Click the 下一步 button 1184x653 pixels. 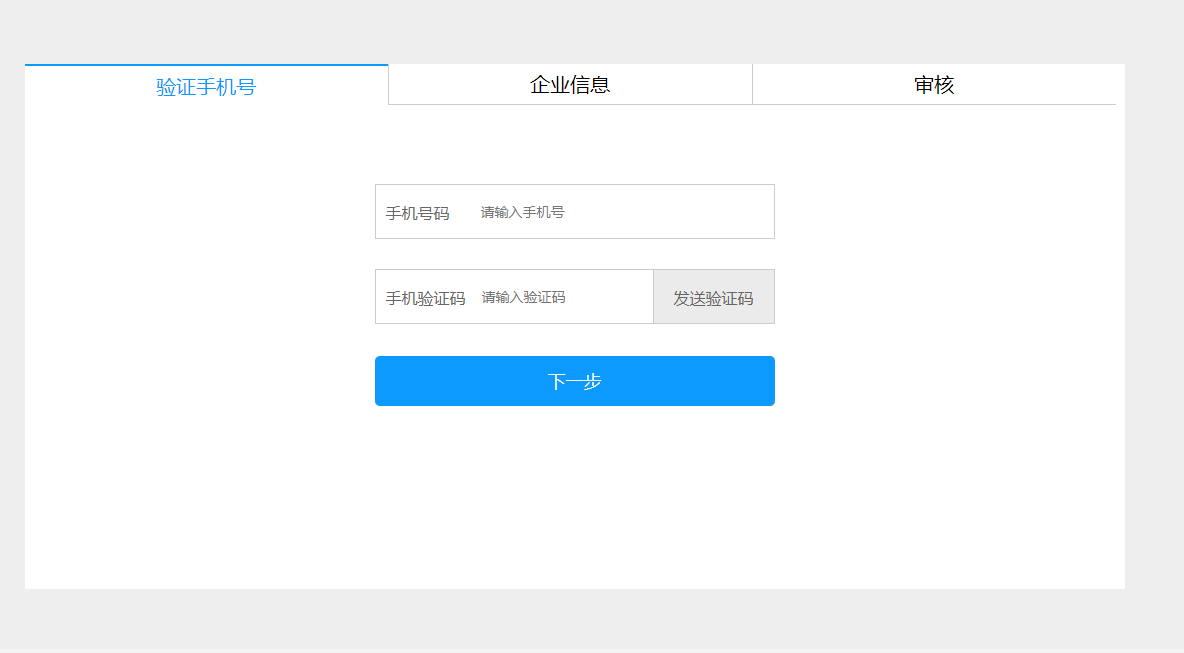pyautogui.click(x=574, y=381)
